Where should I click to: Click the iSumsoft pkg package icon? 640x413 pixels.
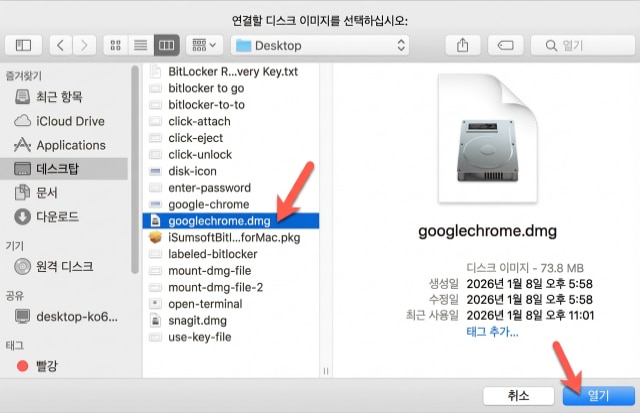(x=155, y=237)
